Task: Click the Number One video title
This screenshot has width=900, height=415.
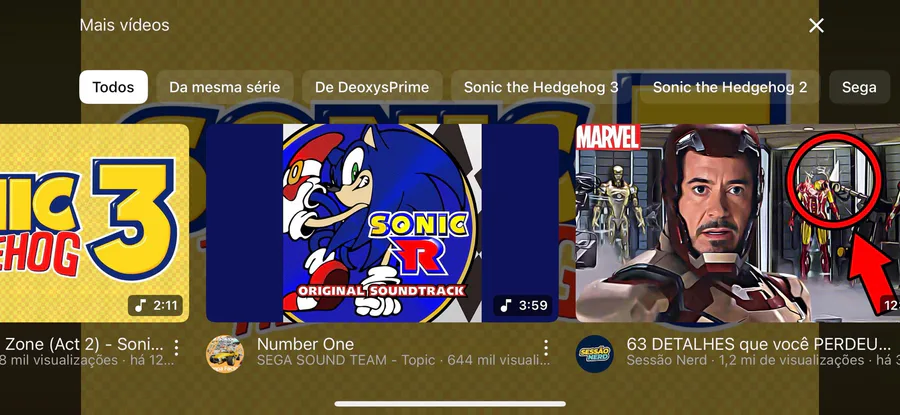Action: [x=305, y=344]
